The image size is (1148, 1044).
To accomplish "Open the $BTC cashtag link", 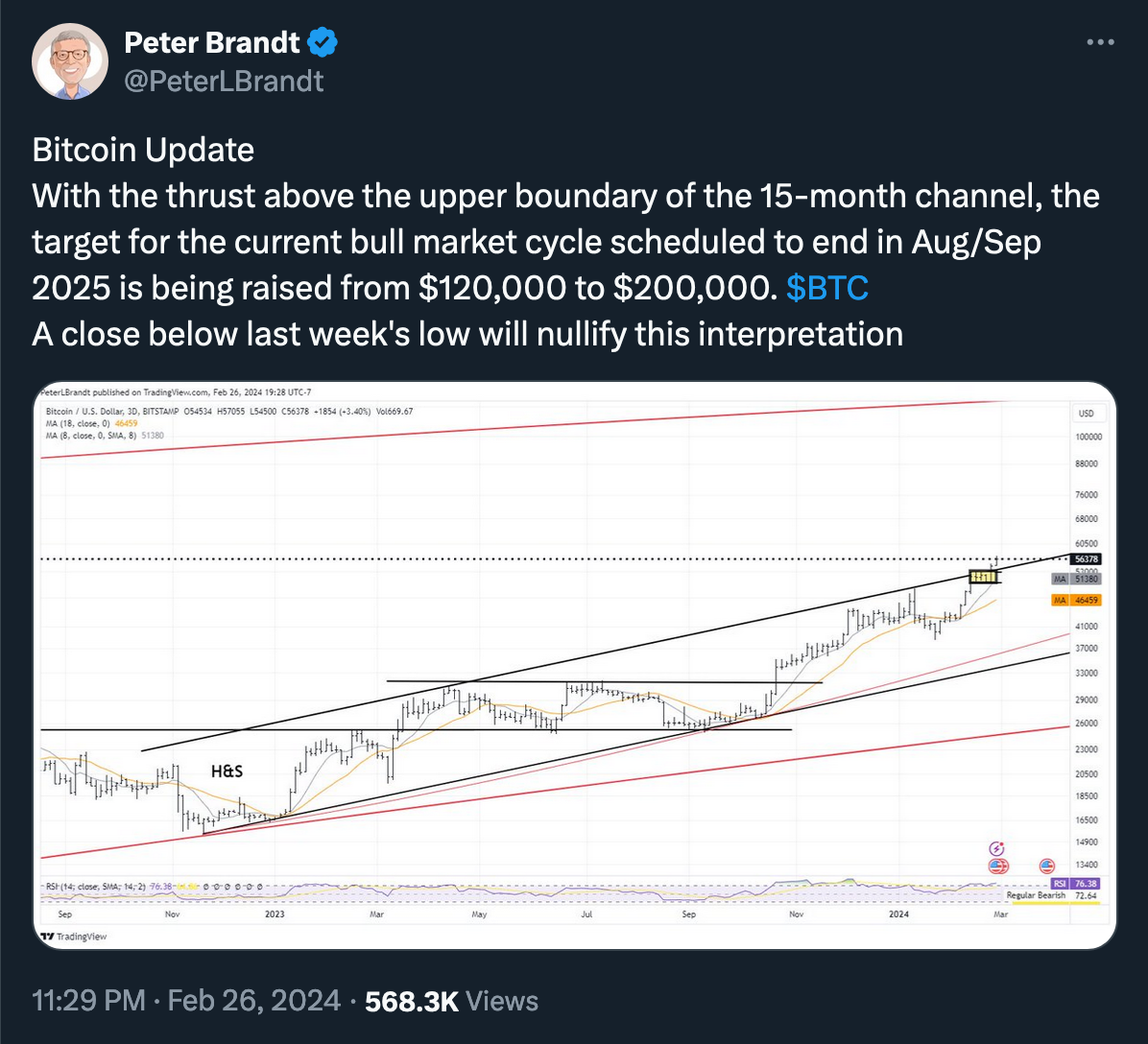I will (x=827, y=290).
